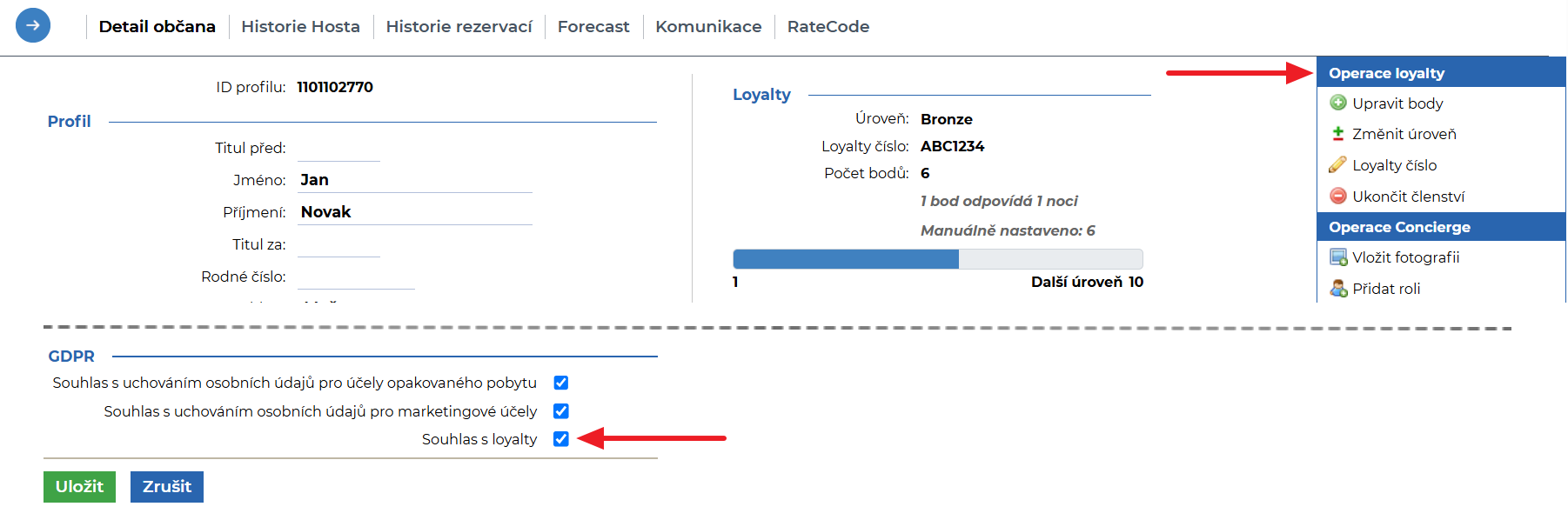Click the loyalty points progress bar
The image size is (1568, 520).
938,259
